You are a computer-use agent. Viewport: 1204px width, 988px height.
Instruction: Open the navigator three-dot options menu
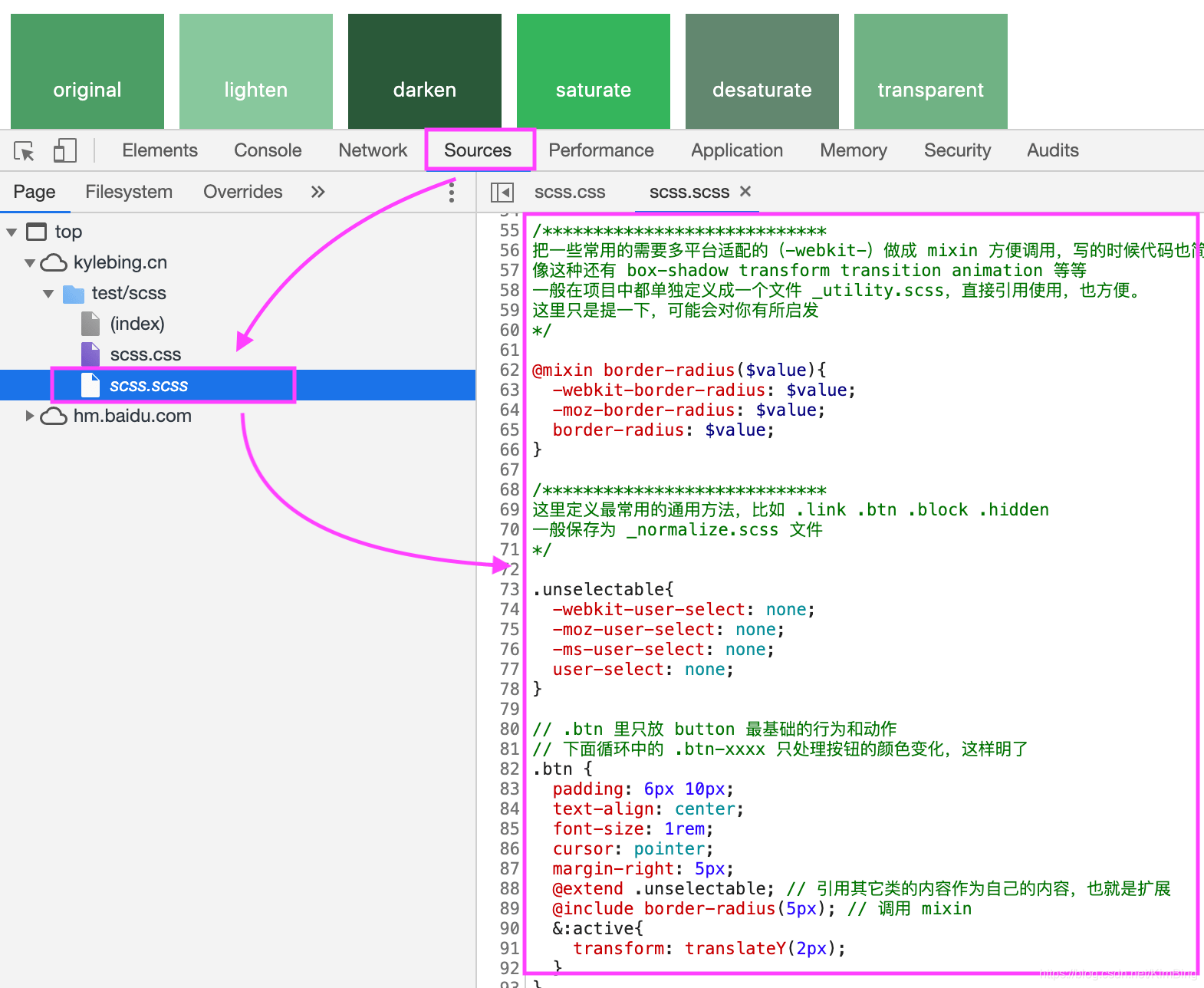[x=452, y=192]
